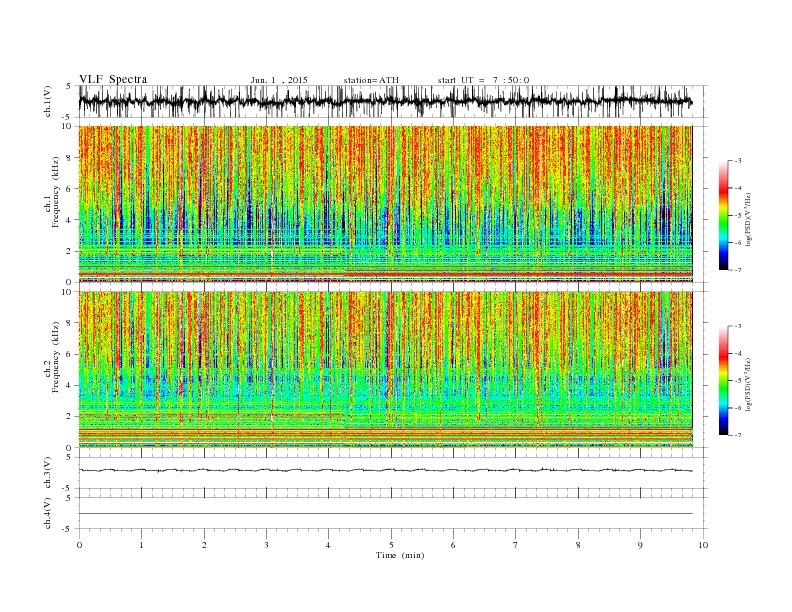
Task: Click the flat ch.4 voltage trace line
Action: [x=385, y=514]
